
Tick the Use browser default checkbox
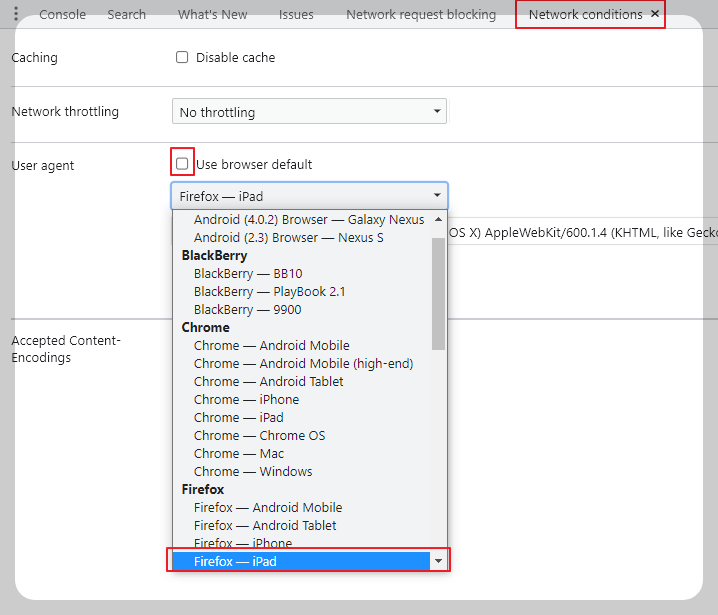[182, 163]
